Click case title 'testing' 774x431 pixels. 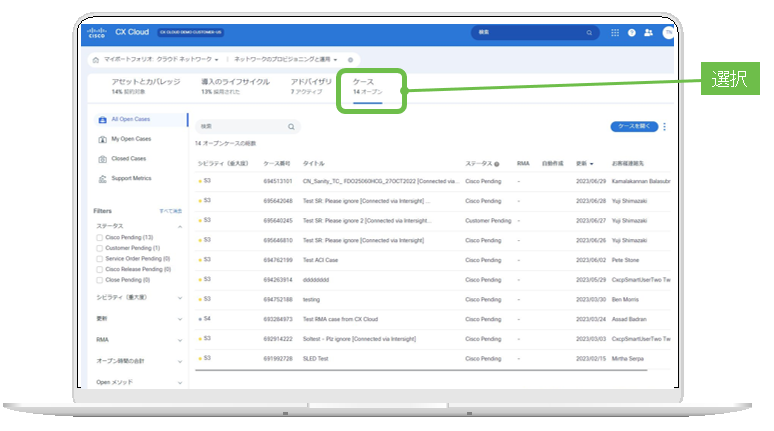[x=311, y=300]
